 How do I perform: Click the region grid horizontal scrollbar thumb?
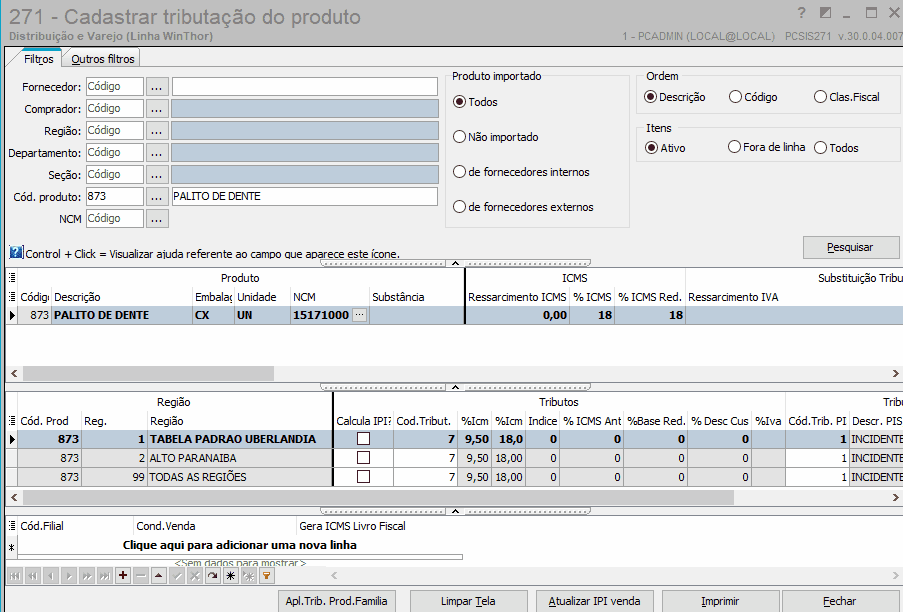(378, 497)
